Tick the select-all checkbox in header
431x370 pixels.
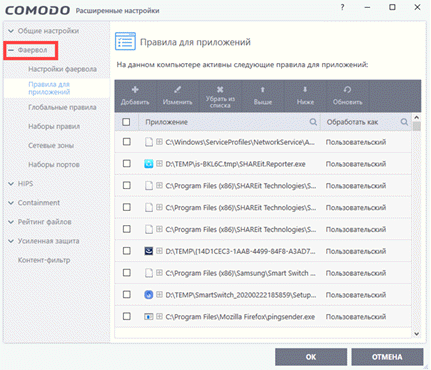click(x=126, y=122)
